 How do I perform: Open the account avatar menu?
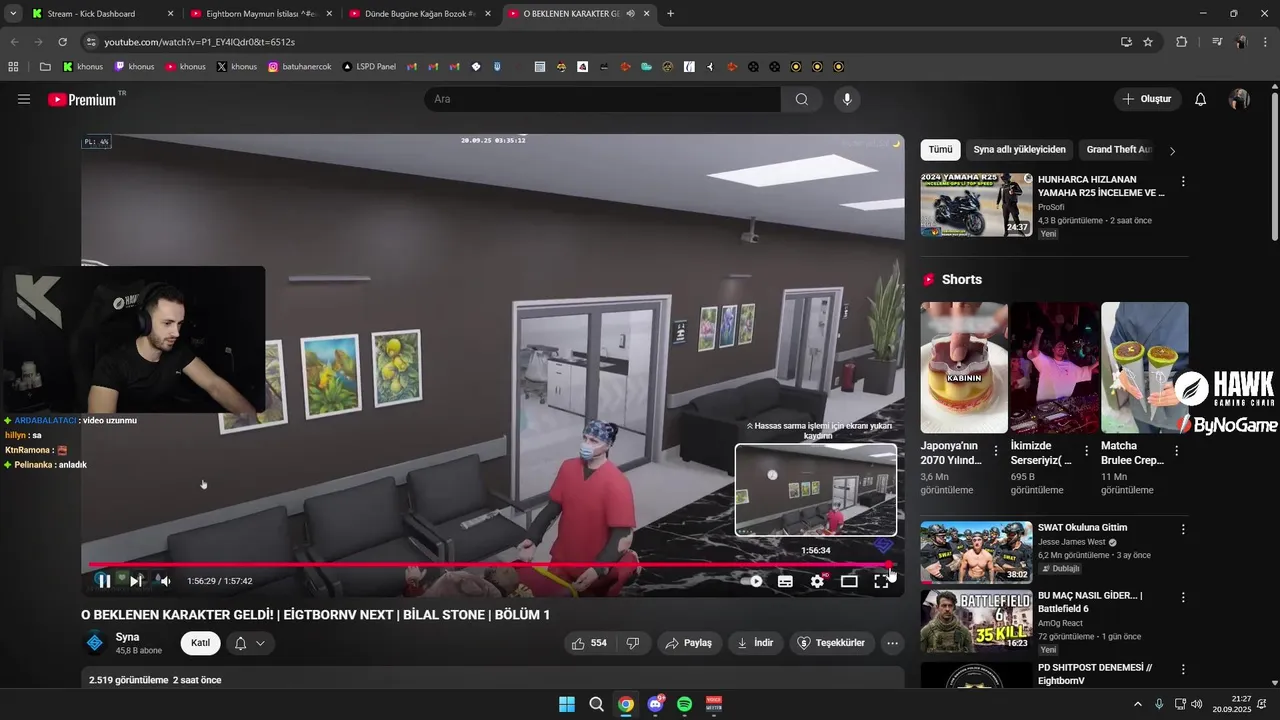[x=1239, y=99]
